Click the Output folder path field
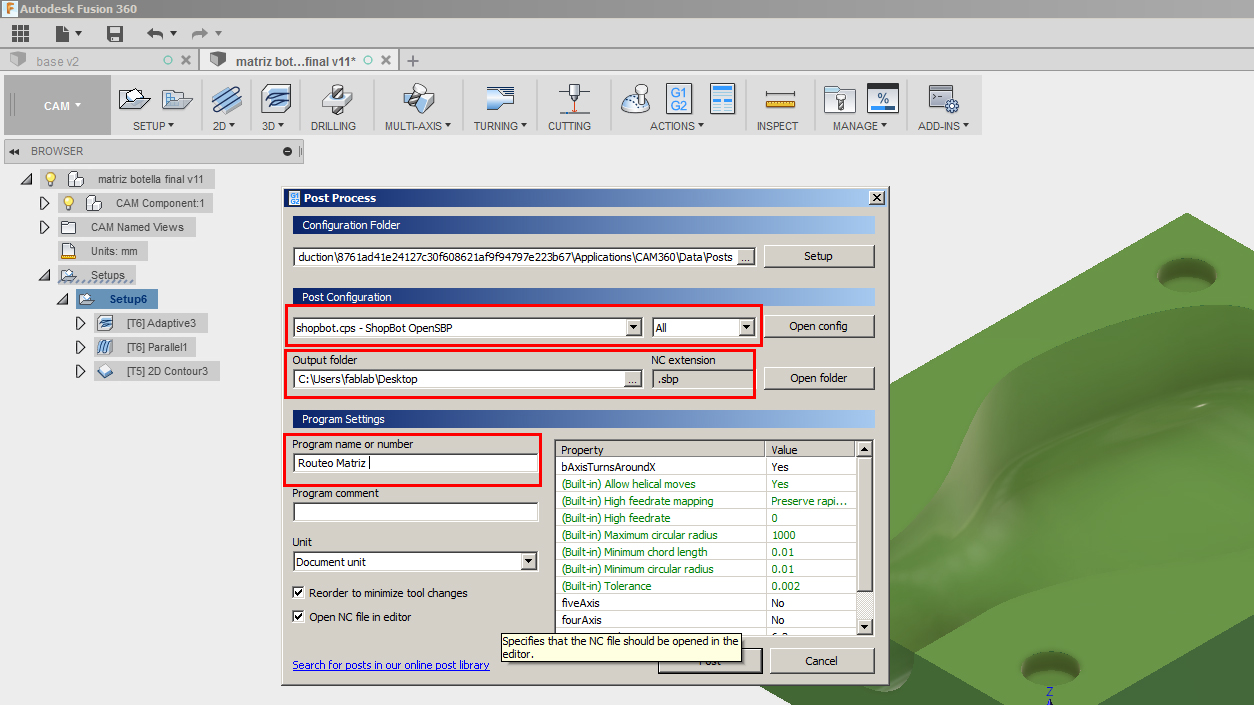The height and width of the screenshot is (705, 1254). [458, 379]
